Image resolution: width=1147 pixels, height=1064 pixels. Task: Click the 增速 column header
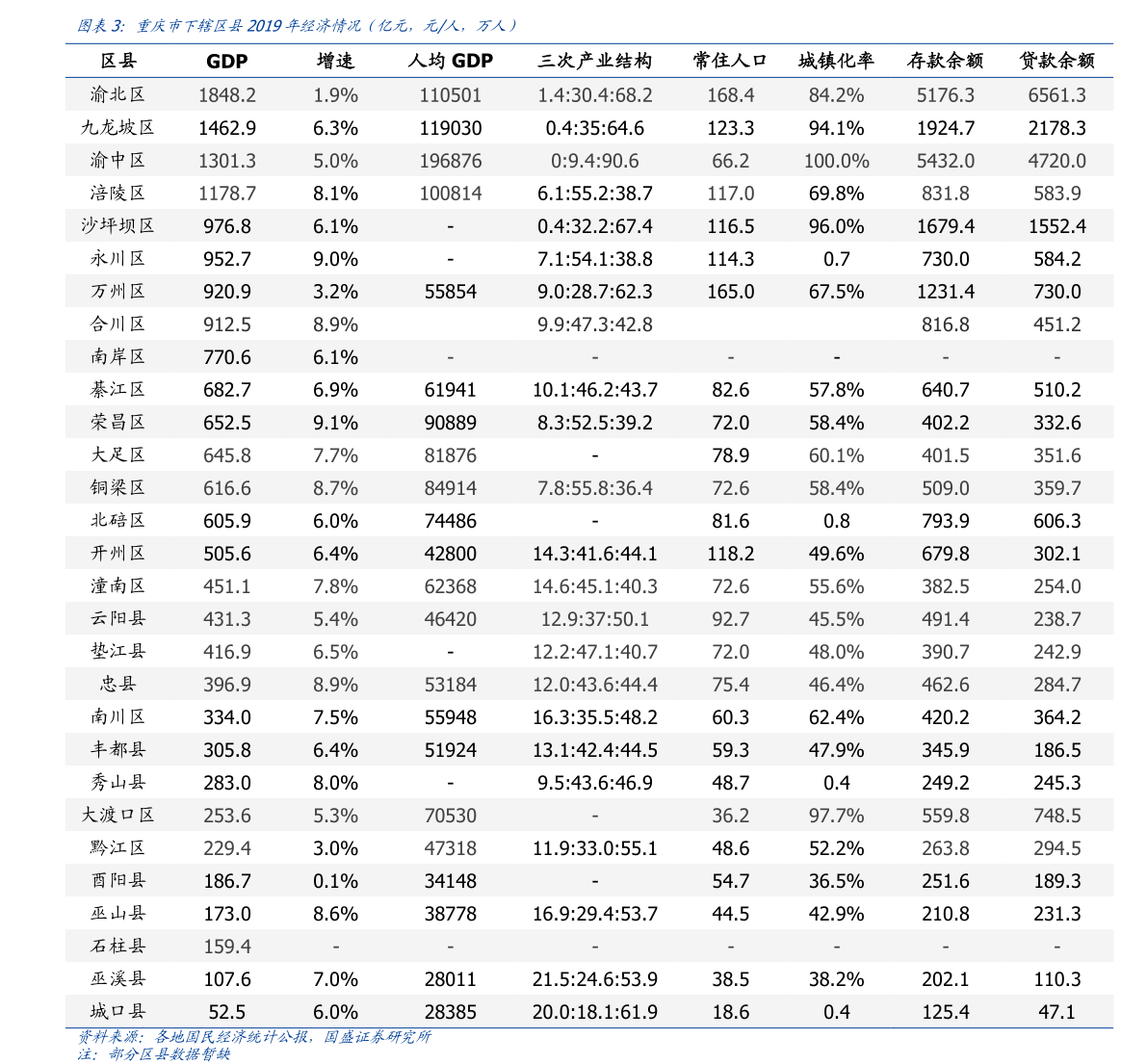tap(334, 61)
